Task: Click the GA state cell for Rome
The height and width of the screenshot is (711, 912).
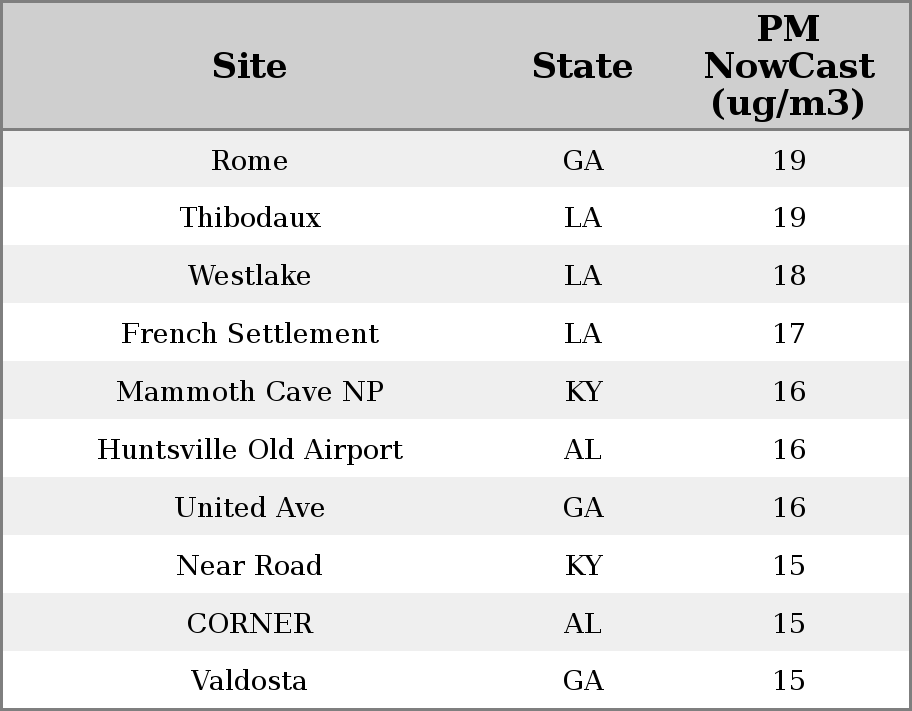Action: [x=583, y=160]
